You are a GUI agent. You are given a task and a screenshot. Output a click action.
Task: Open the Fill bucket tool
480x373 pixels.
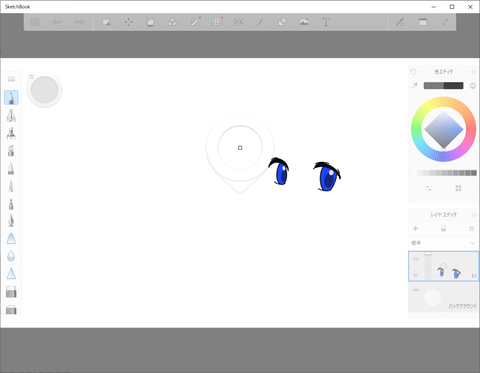point(150,22)
